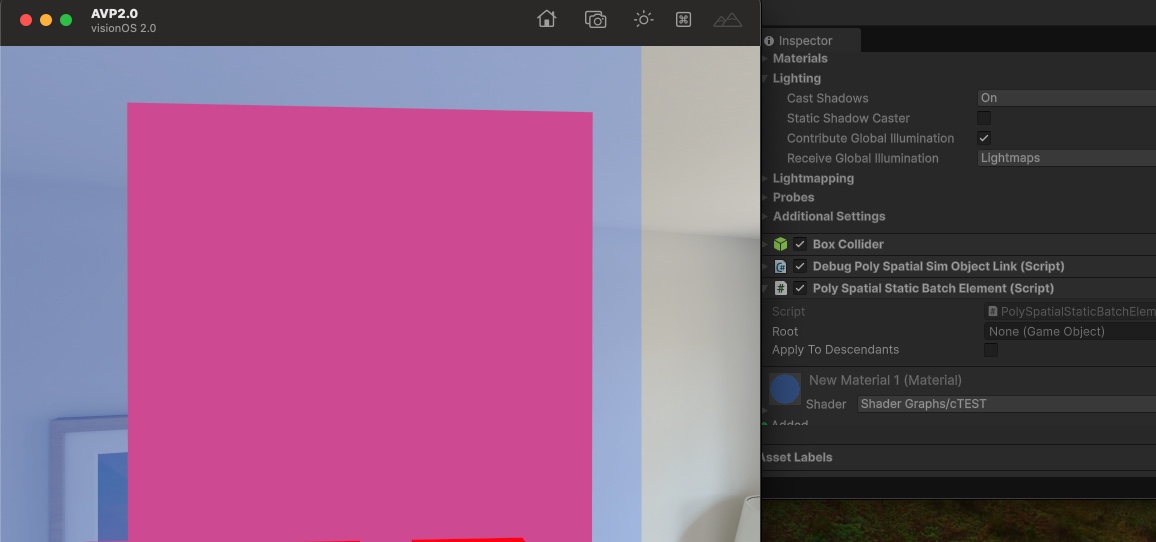1156x542 pixels.
Task: Open the keyboard command key icon
Action: [683, 19]
